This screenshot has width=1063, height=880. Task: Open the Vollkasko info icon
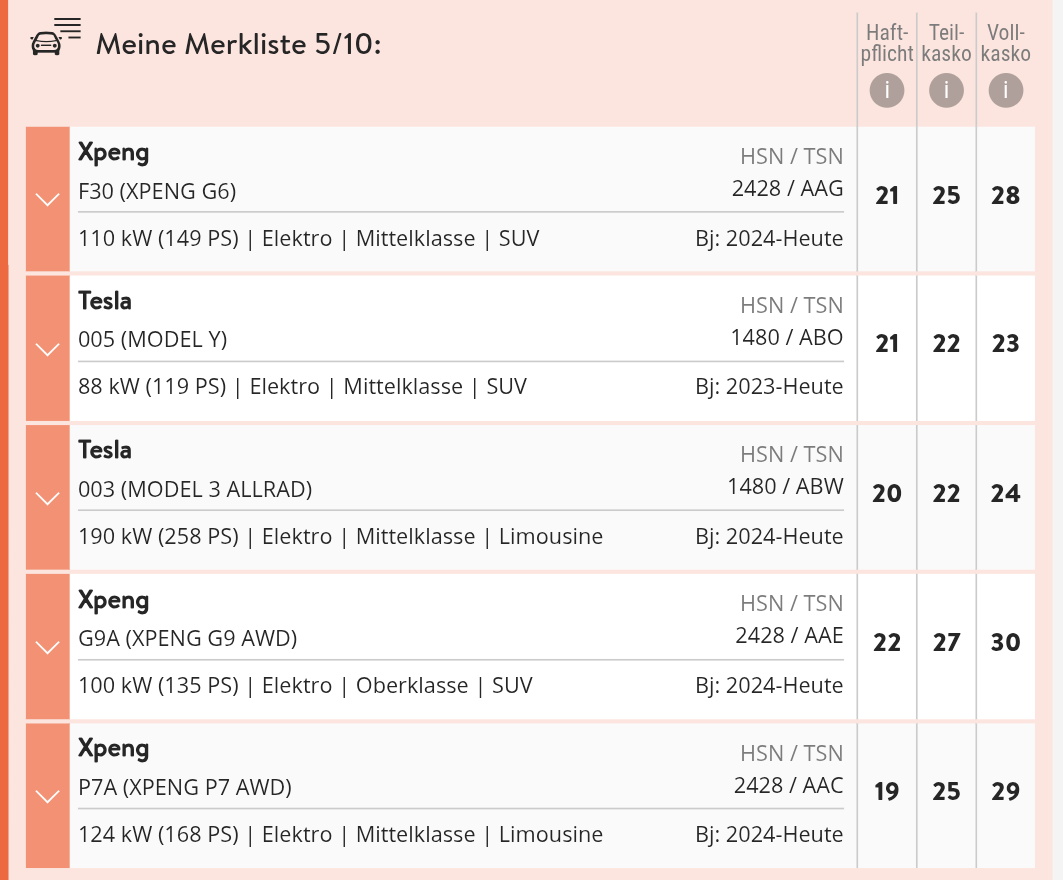[1006, 90]
